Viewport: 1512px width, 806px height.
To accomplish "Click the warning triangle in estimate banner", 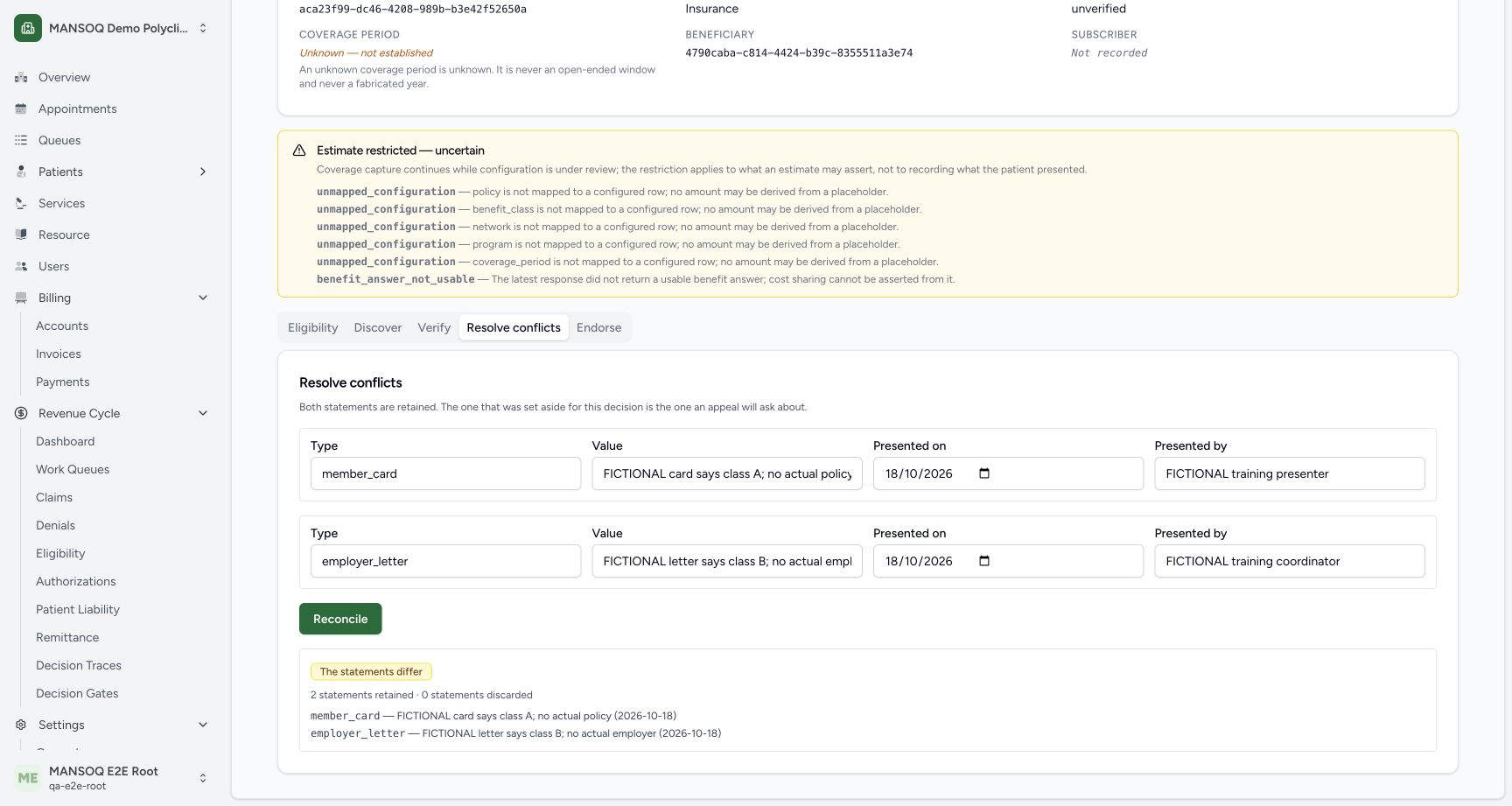I will click(299, 151).
